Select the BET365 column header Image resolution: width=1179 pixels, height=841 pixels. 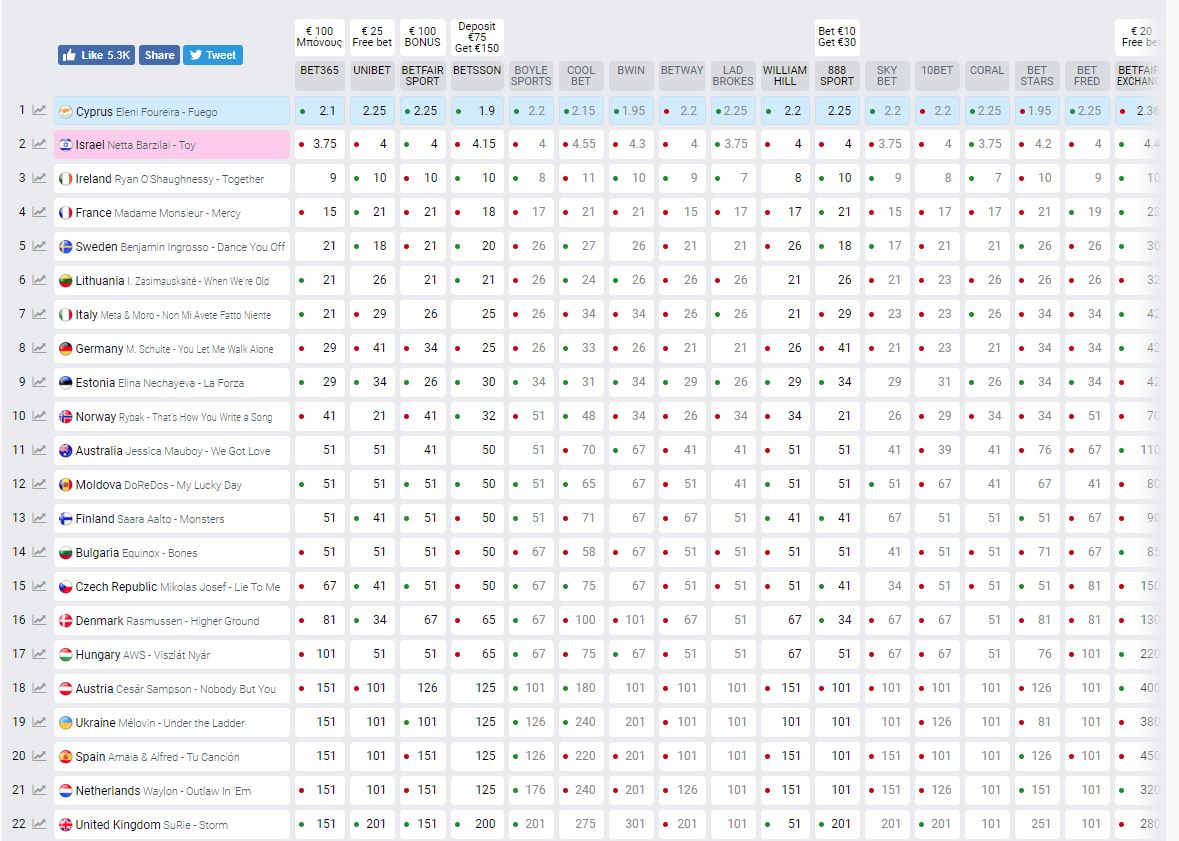click(320, 70)
